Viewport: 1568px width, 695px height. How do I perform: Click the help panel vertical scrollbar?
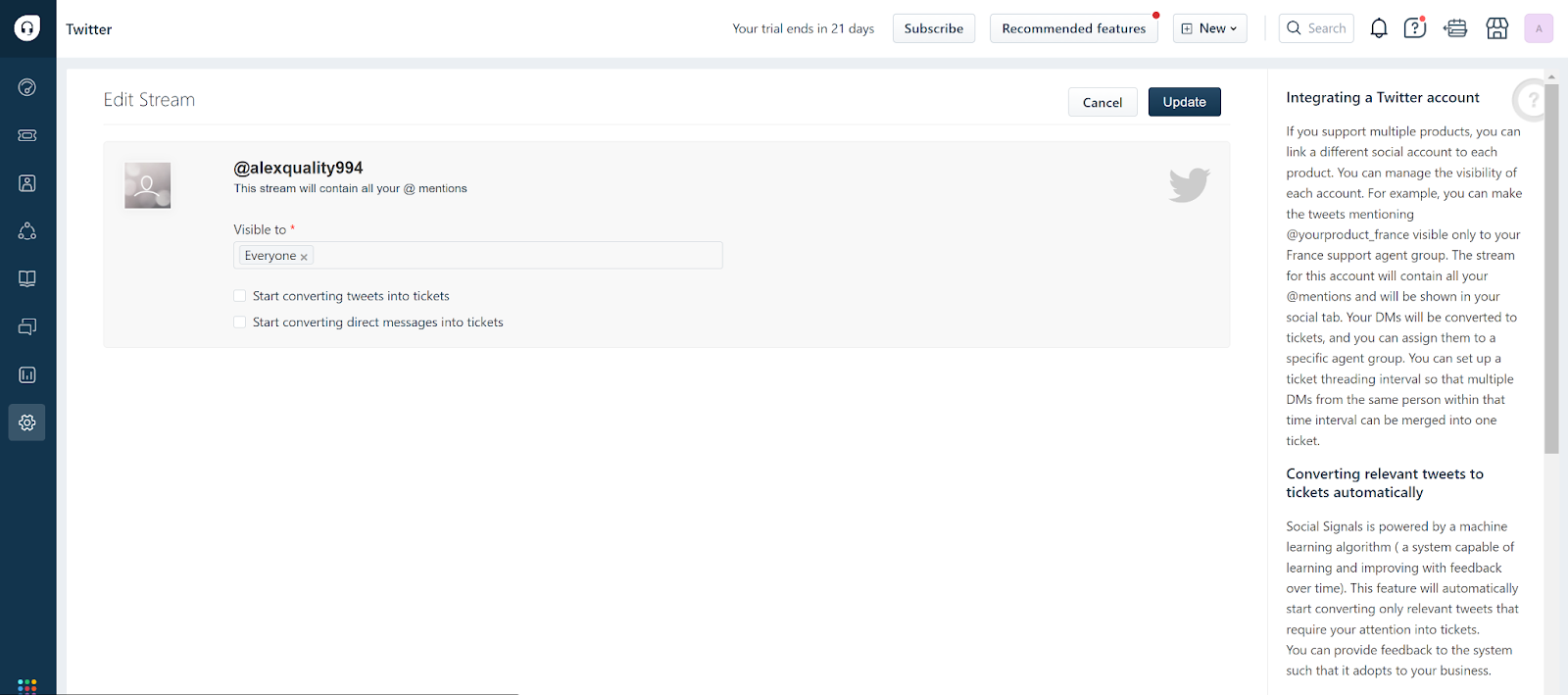coord(1550,265)
